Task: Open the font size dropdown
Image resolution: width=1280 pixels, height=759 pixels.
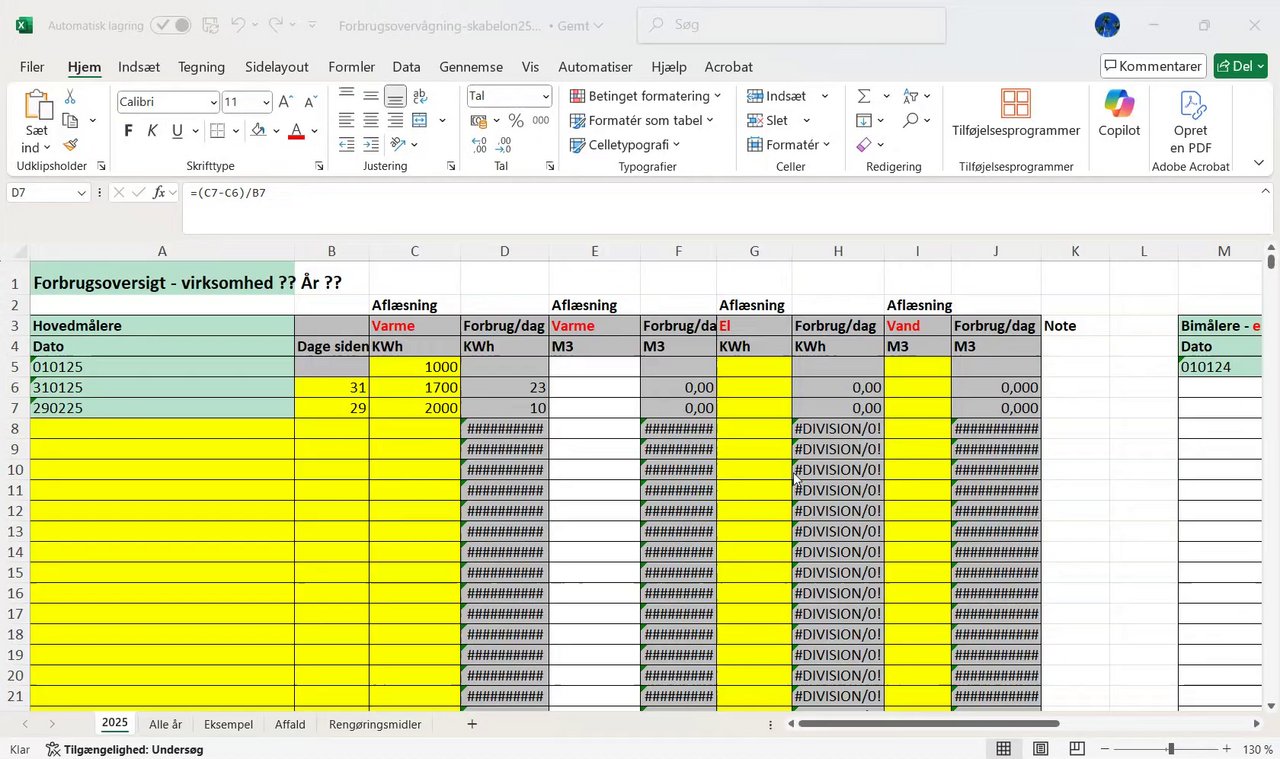Action: coord(266,102)
